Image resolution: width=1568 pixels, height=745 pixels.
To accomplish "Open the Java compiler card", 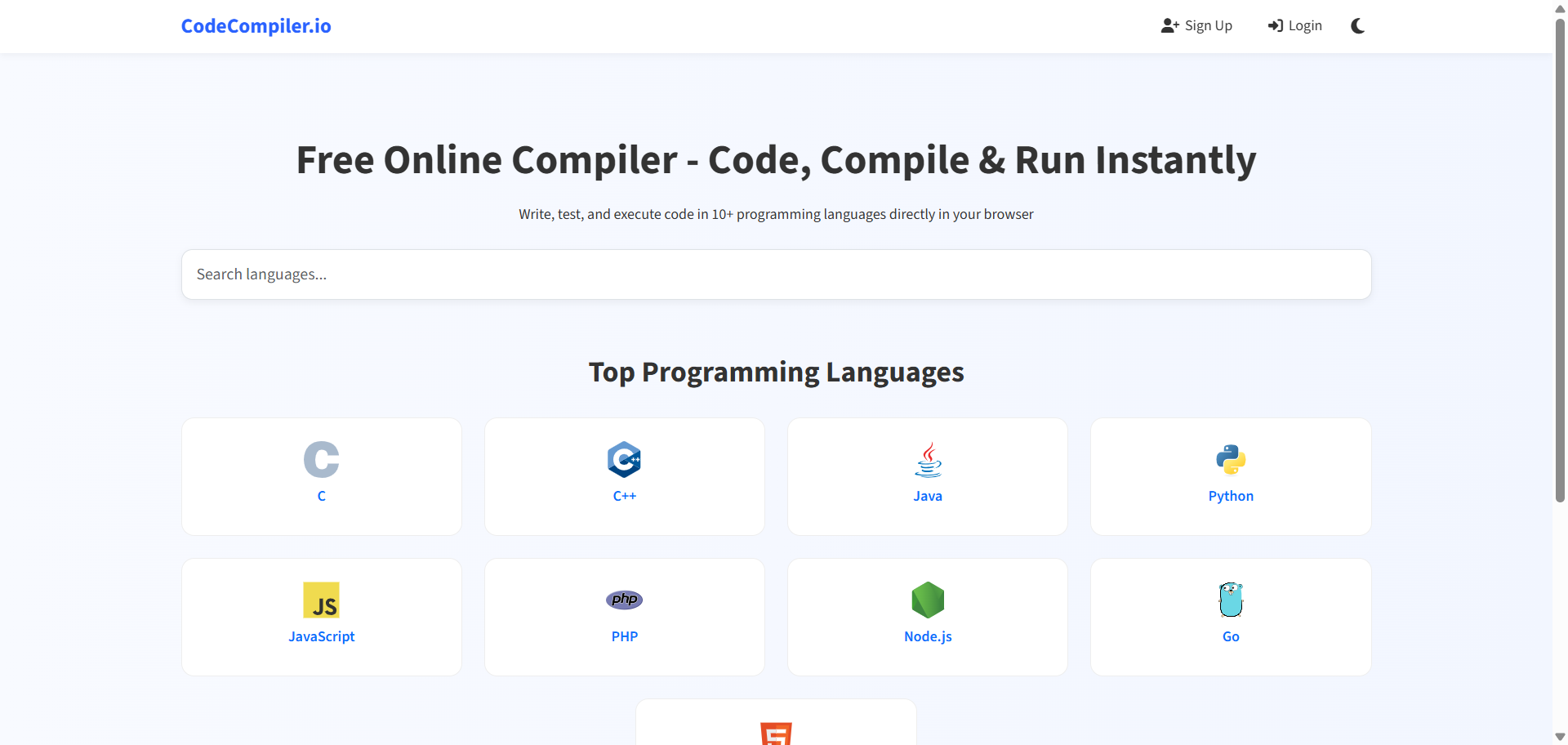I will [927, 476].
